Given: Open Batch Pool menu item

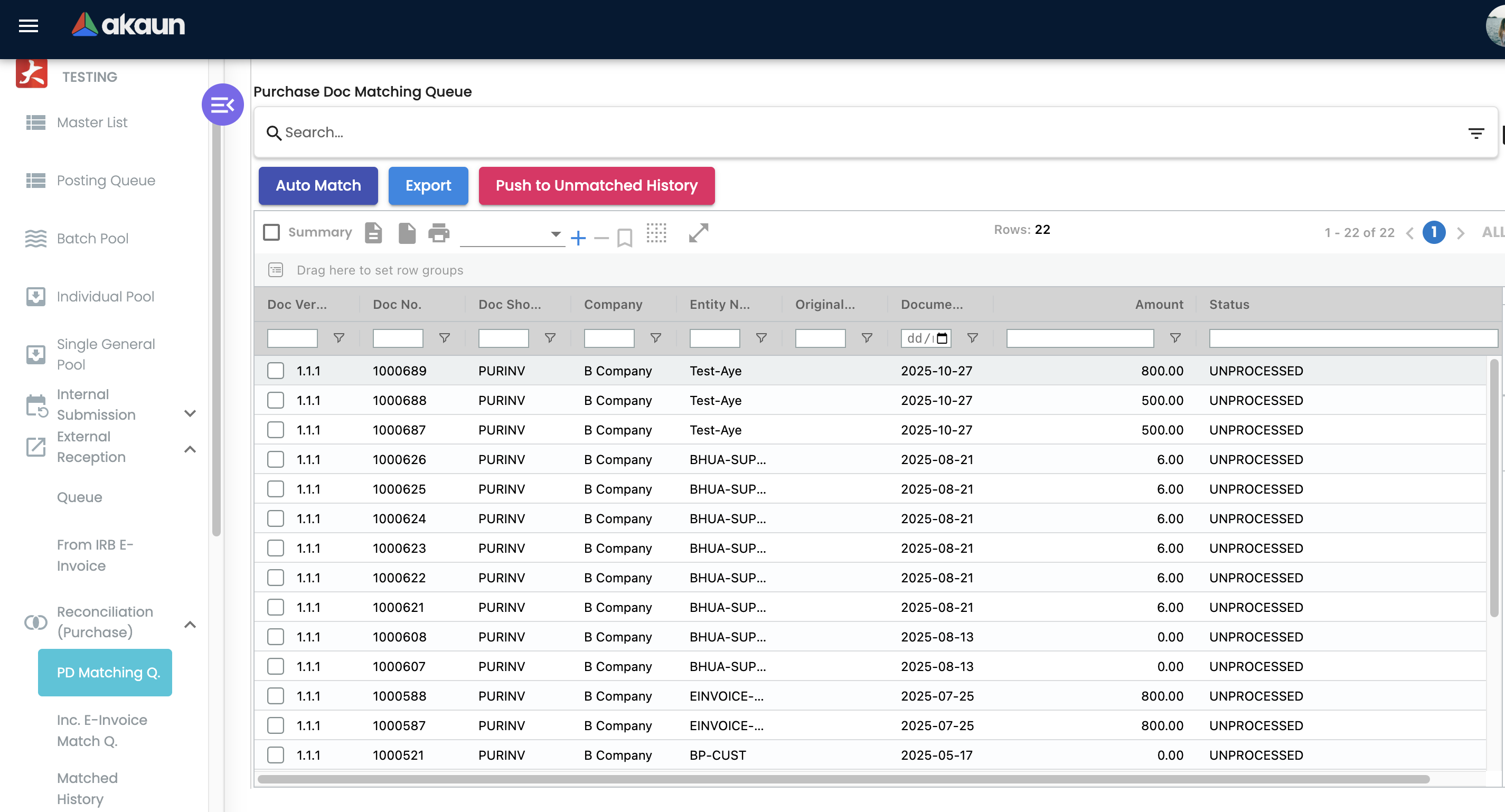Looking at the screenshot, I should (x=92, y=238).
